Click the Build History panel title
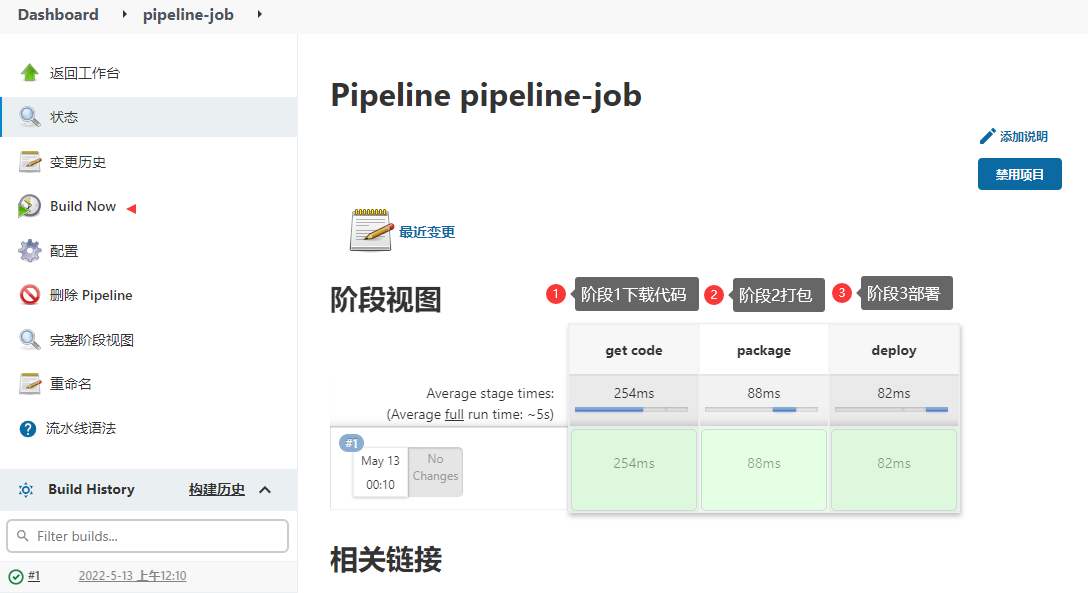Image resolution: width=1088 pixels, height=593 pixels. tap(91, 489)
